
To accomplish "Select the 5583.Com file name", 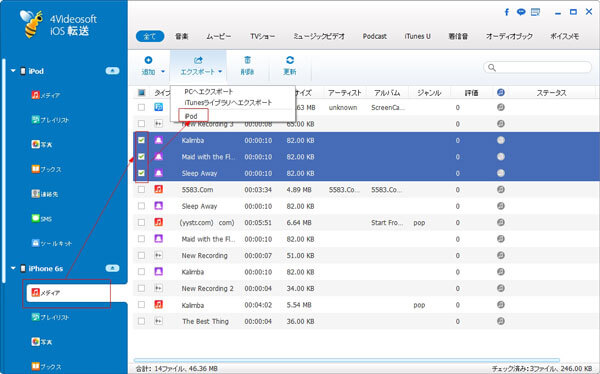I will point(197,189).
